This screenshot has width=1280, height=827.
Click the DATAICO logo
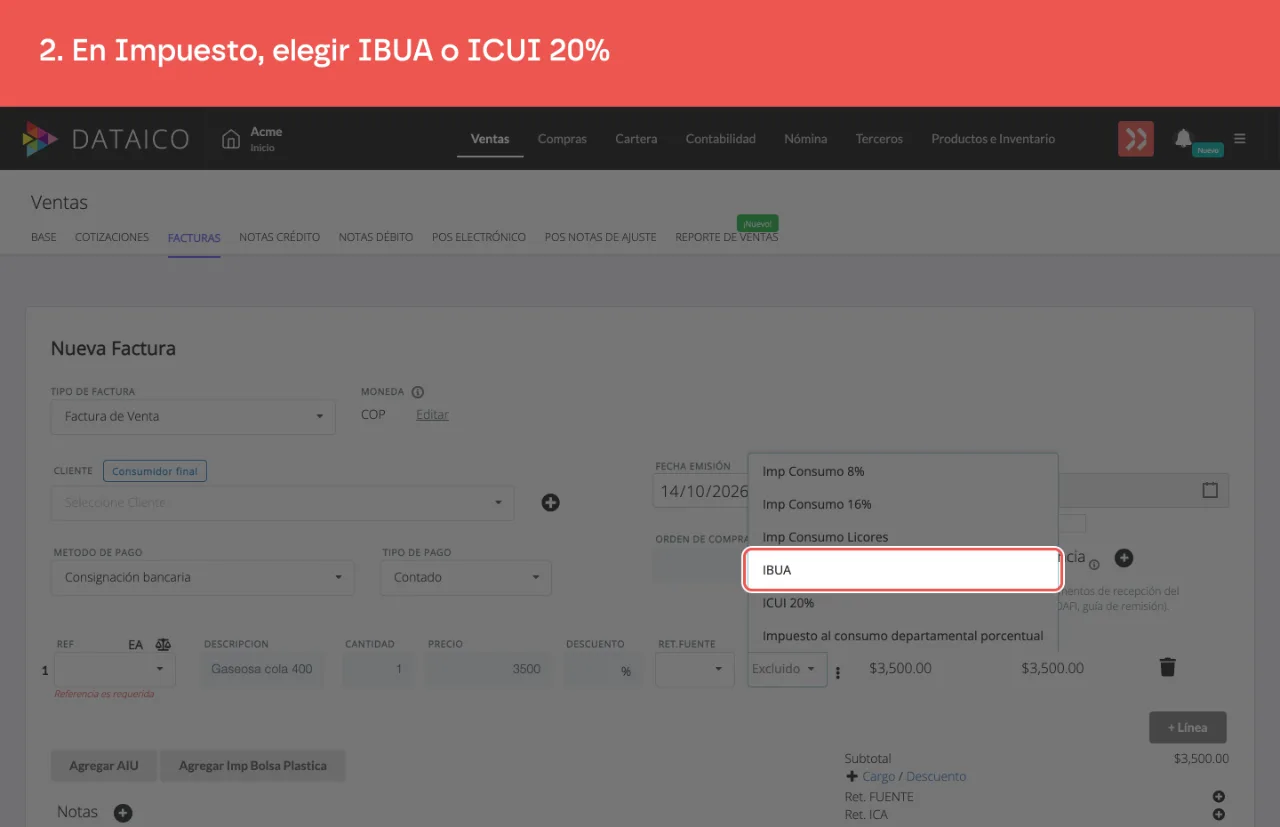click(x=106, y=139)
